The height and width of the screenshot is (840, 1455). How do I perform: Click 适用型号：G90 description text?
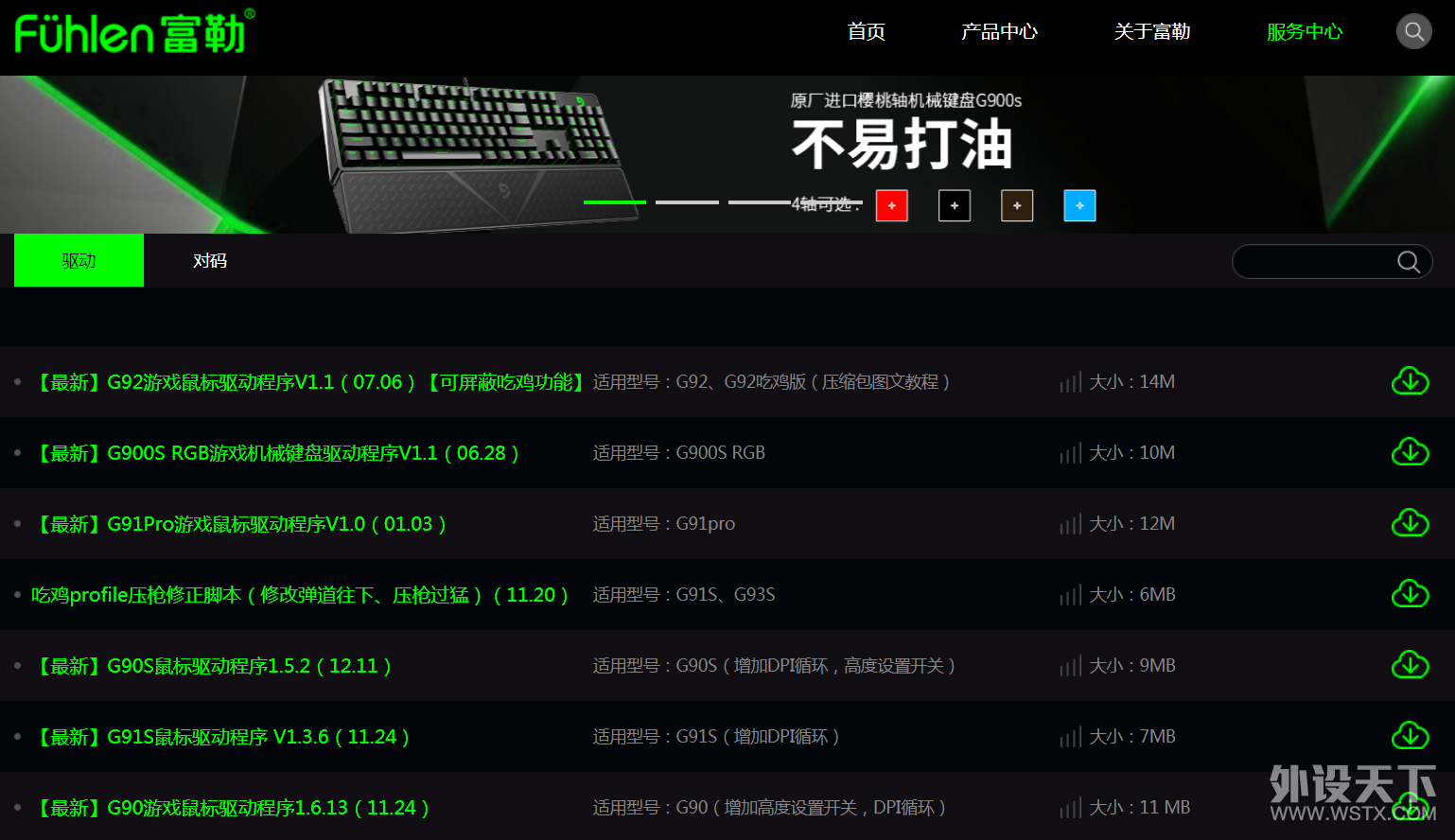point(770,808)
